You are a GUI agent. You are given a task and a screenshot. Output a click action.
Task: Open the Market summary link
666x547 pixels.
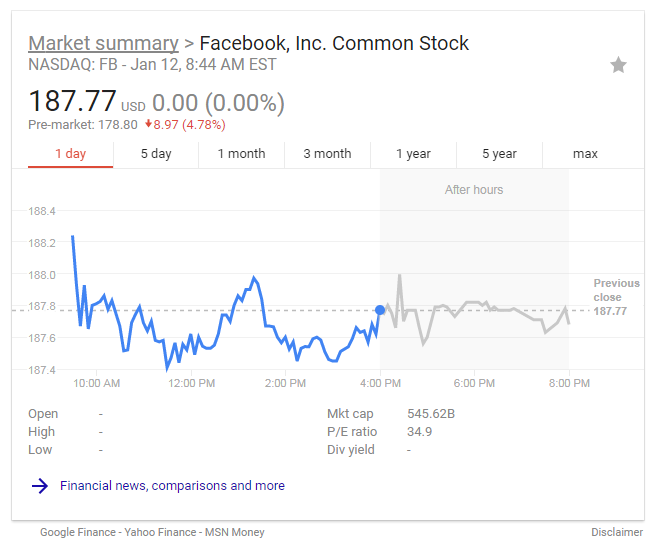tap(103, 43)
